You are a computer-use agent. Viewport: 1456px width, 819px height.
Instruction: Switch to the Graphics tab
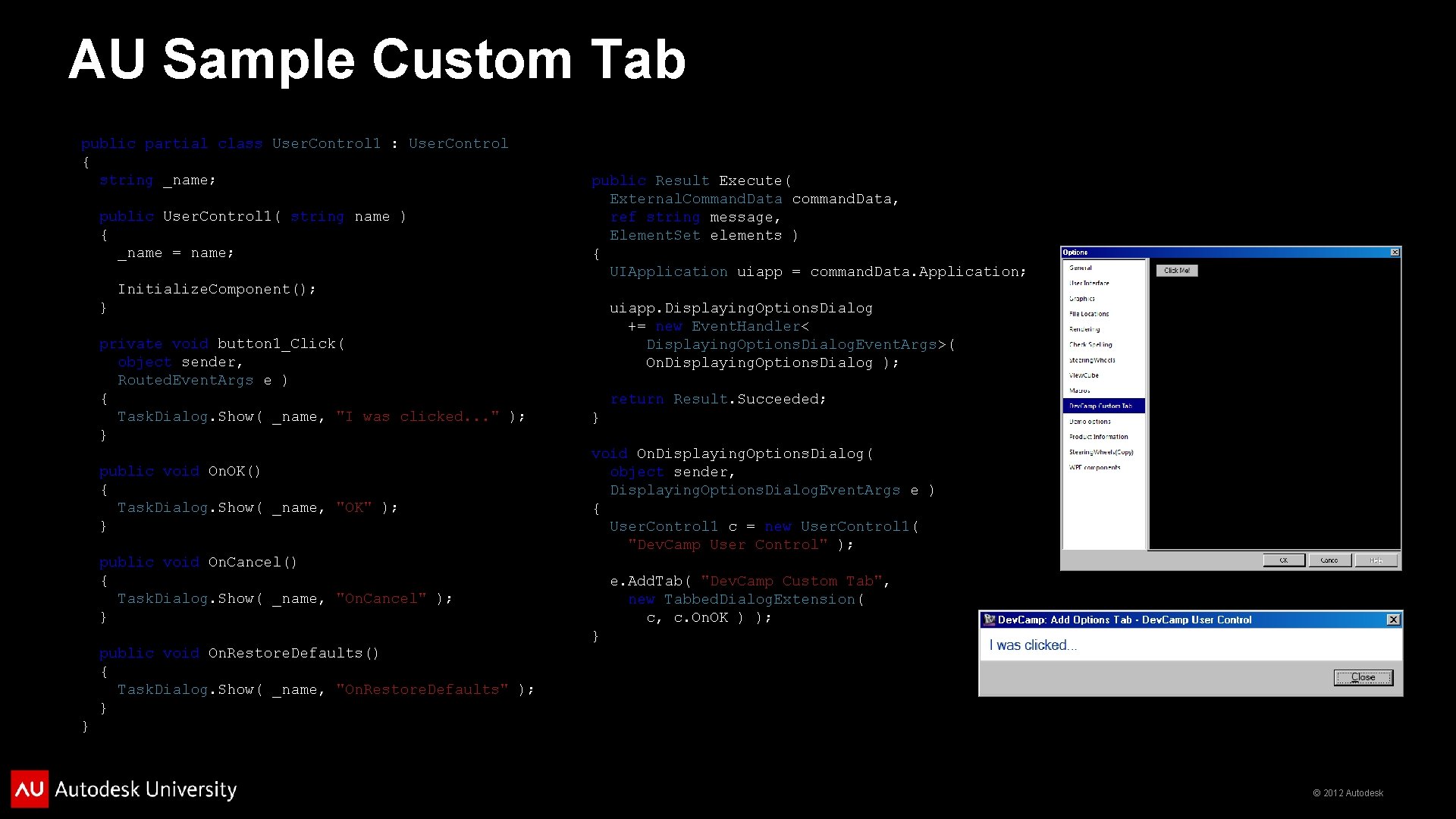tap(1082, 299)
